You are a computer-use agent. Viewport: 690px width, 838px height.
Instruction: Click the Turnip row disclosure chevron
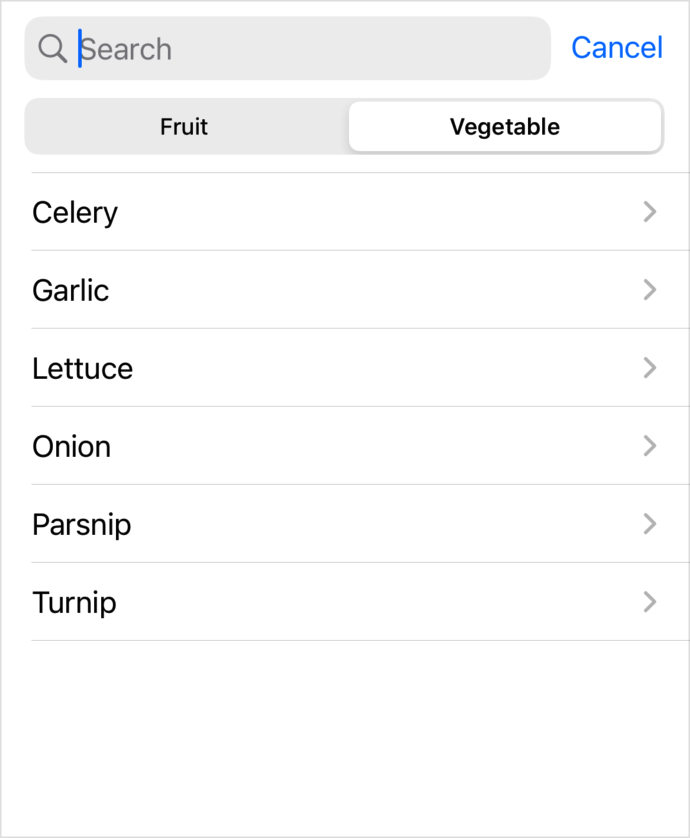[650, 602]
